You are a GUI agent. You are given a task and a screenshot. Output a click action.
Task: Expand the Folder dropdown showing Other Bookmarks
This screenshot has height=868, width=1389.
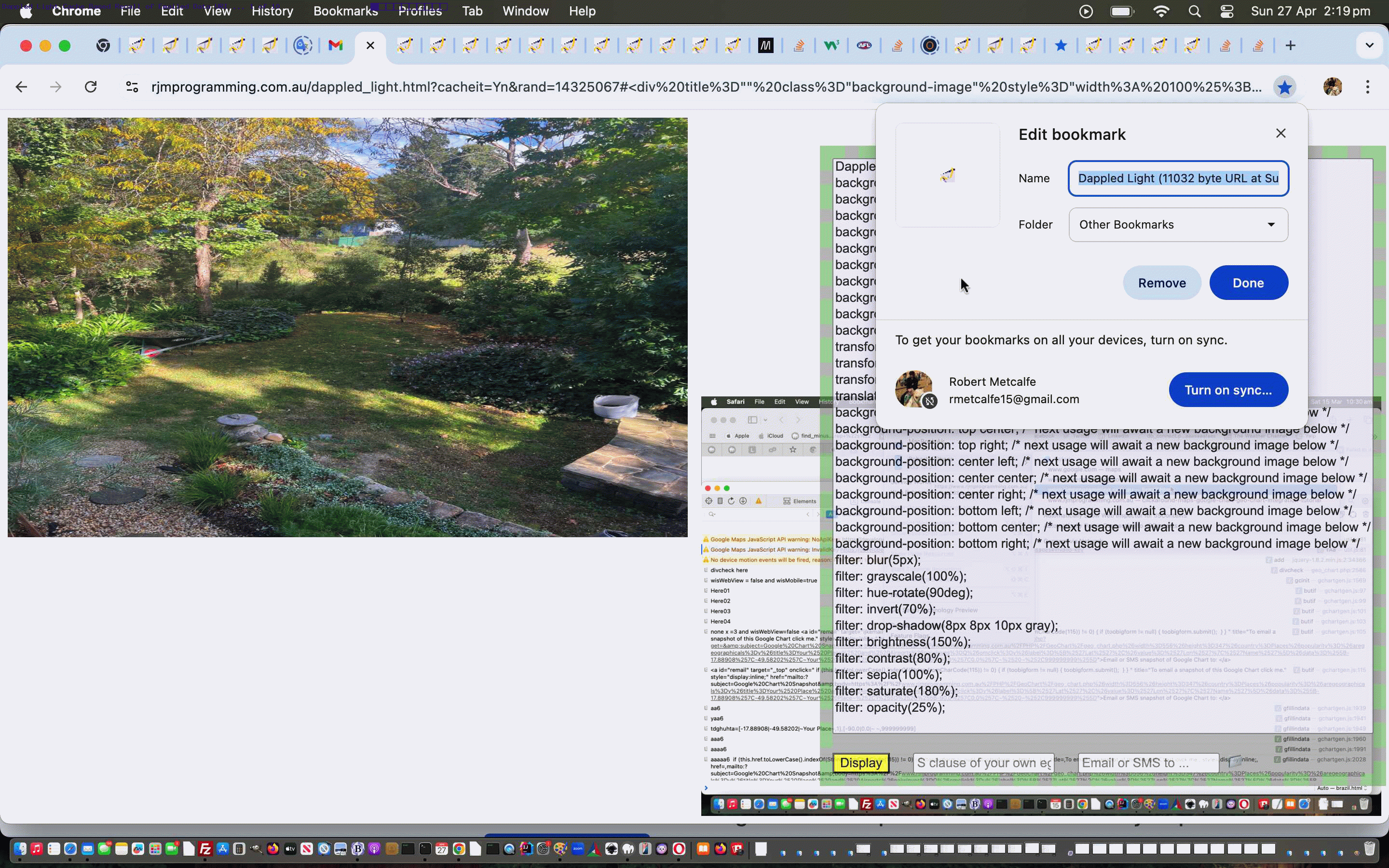1178,224
